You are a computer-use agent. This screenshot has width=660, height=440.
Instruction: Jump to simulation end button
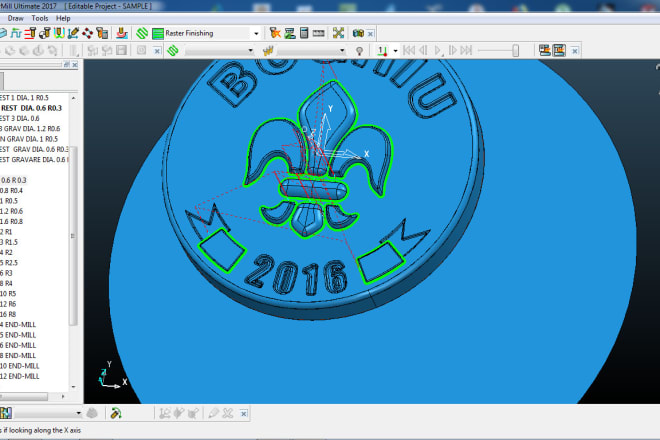pos(466,51)
